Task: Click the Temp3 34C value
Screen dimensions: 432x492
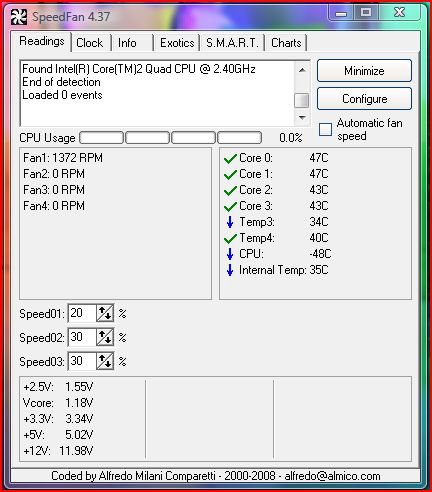Action: [319, 222]
